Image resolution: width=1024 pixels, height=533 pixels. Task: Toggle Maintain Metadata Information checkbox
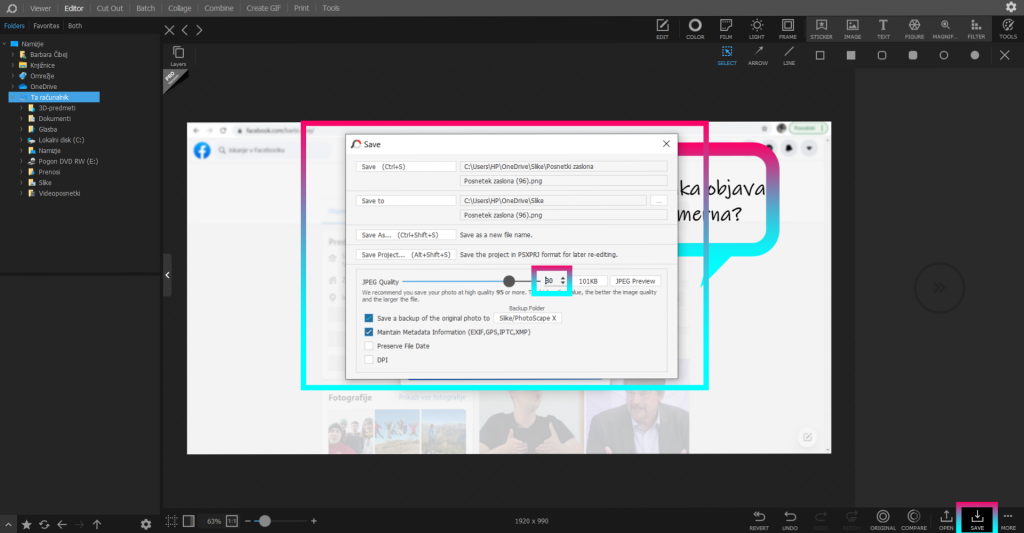point(369,332)
